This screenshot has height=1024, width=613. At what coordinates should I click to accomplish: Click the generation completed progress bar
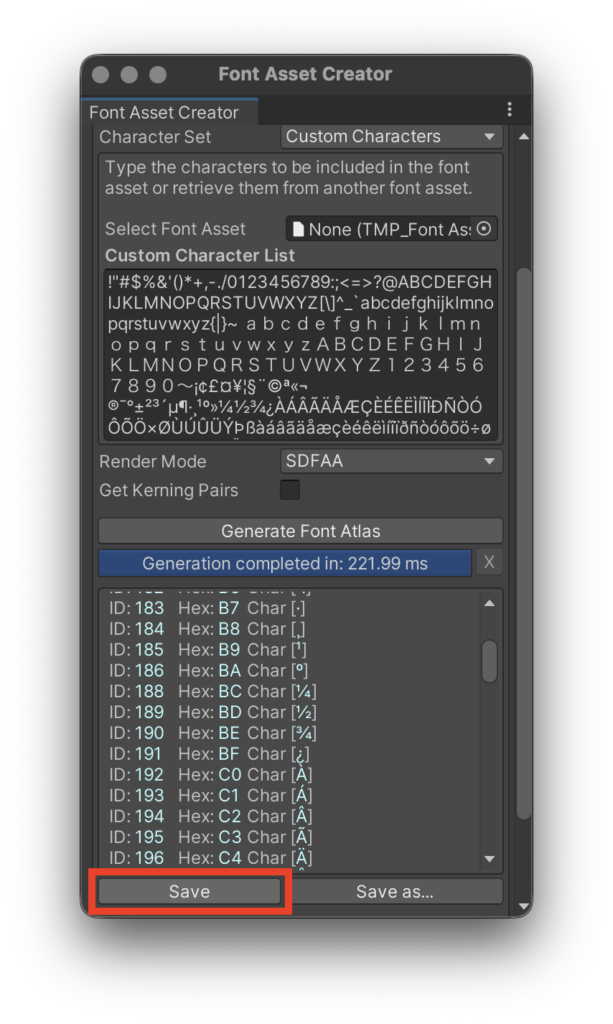tap(285, 563)
